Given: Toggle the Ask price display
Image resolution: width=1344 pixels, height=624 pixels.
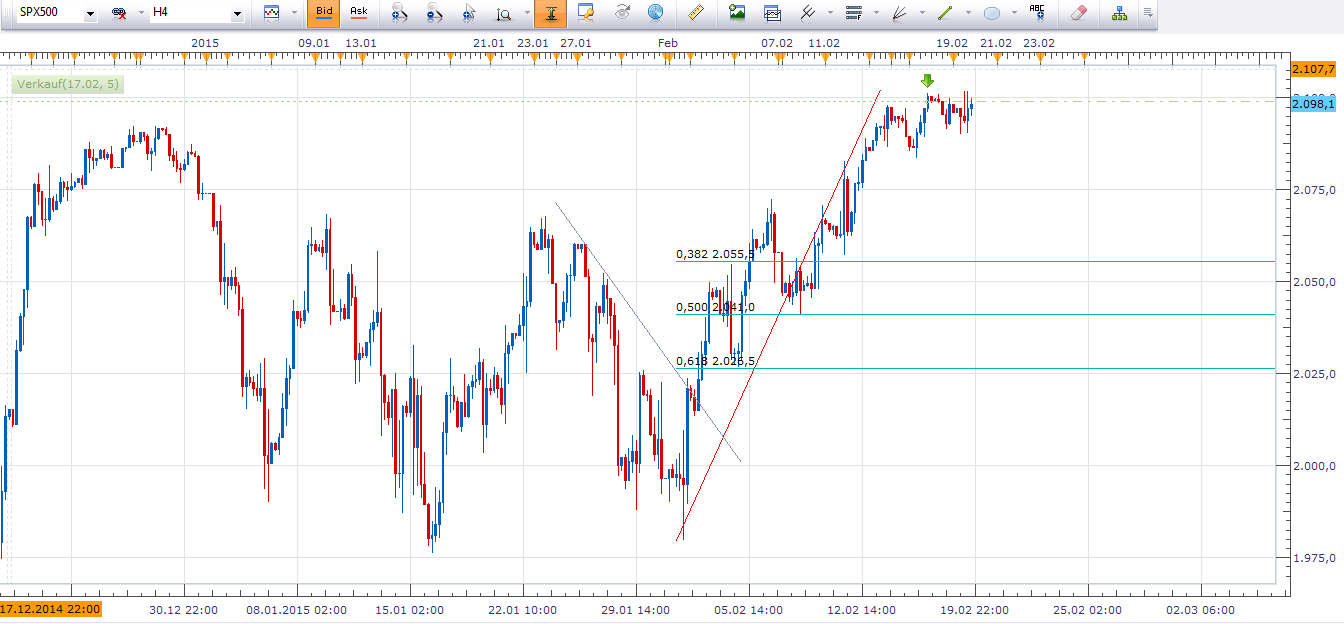Looking at the screenshot, I should 358,13.
